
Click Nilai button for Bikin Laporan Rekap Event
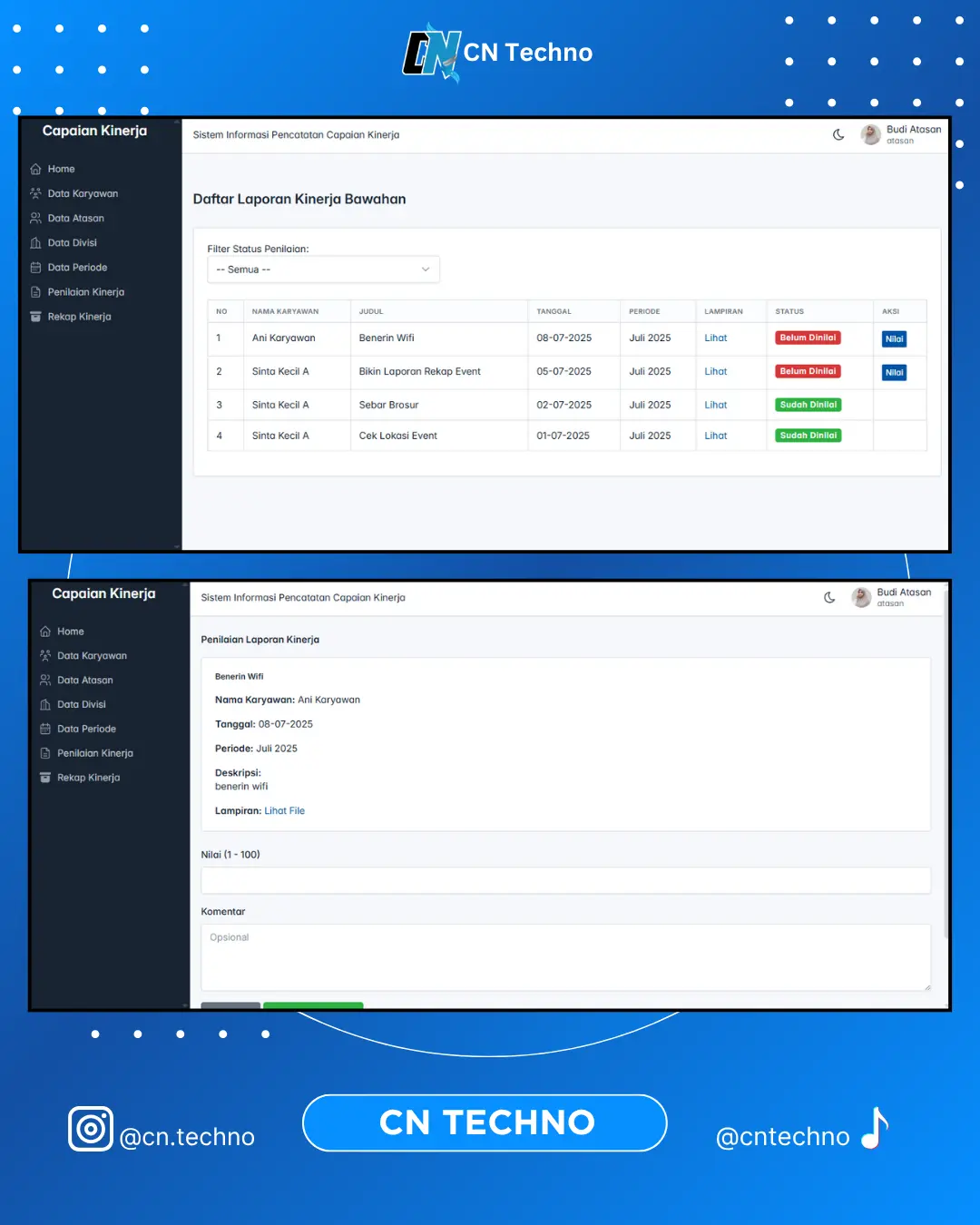click(894, 373)
